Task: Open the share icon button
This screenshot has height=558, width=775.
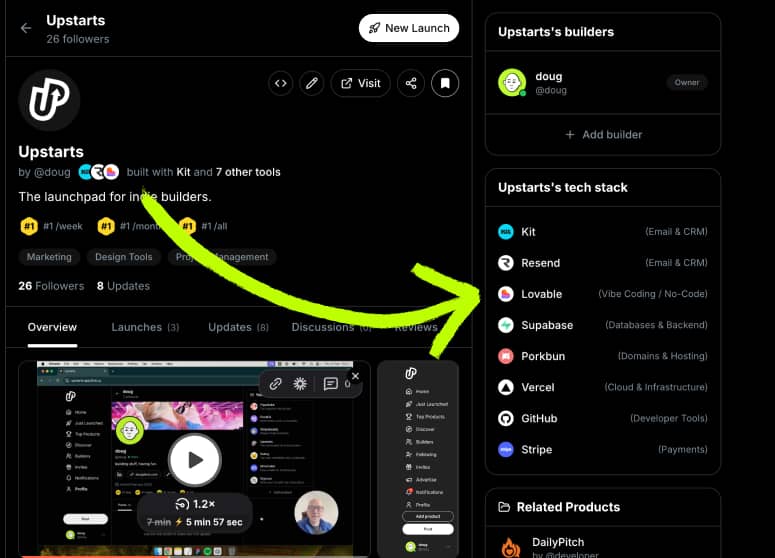Action: 410,83
